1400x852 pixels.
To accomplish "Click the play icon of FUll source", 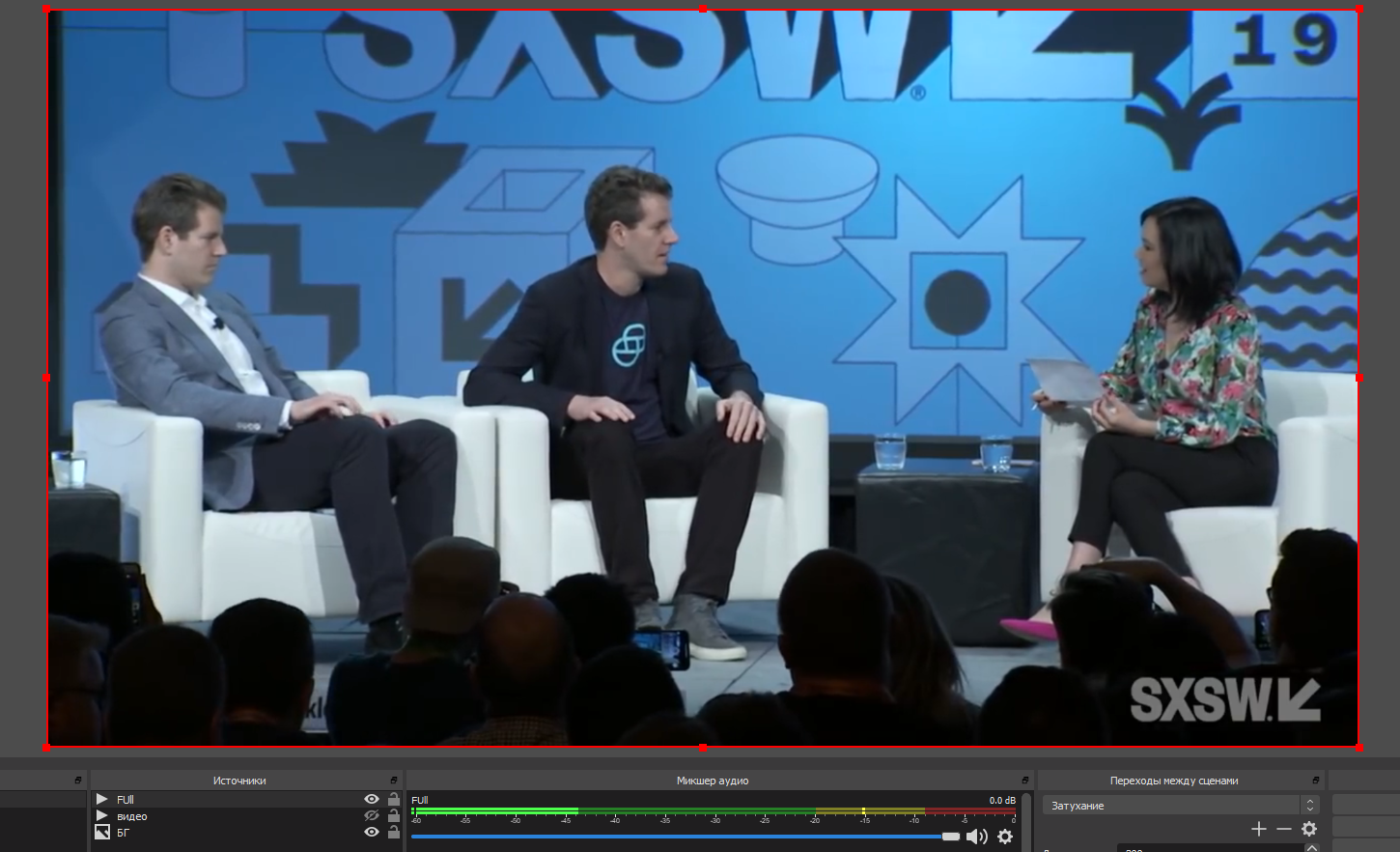I will tap(101, 799).
